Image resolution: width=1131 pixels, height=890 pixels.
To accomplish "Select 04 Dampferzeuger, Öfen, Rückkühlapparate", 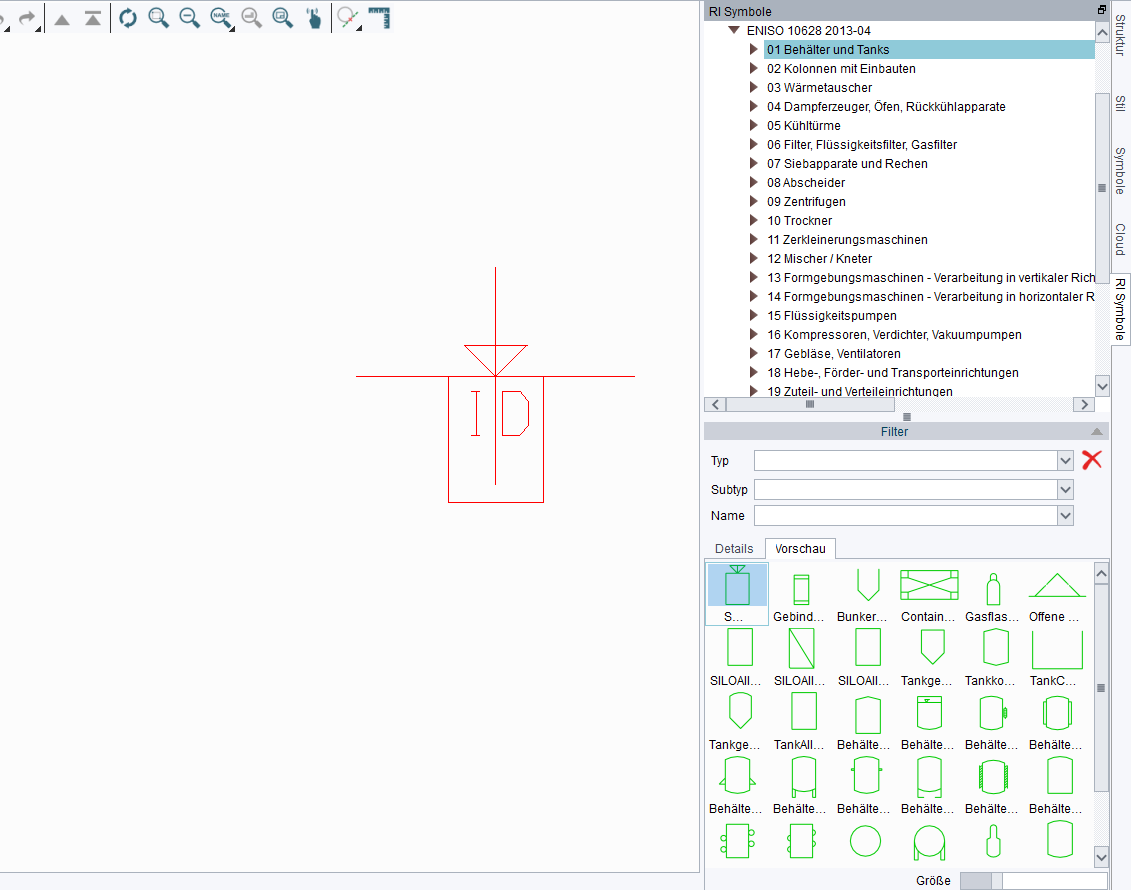I will pos(886,107).
